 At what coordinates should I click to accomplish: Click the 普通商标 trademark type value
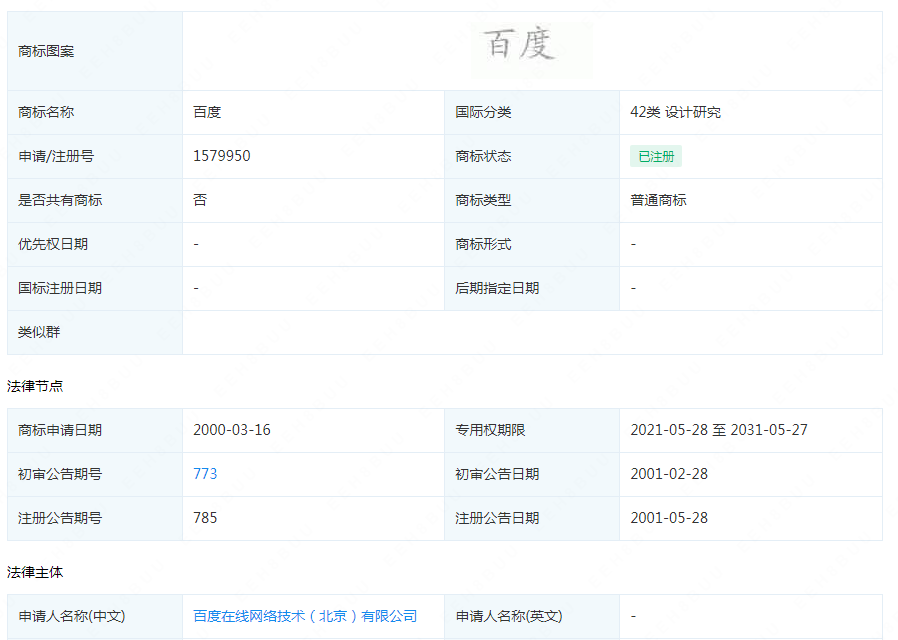tap(659, 200)
